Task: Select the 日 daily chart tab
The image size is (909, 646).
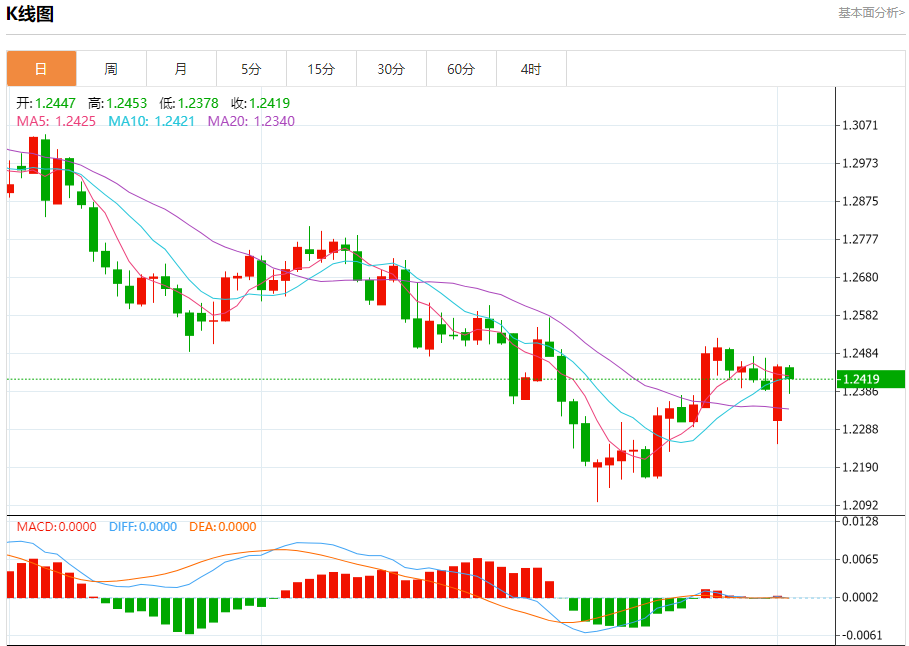Action: tap(41, 69)
